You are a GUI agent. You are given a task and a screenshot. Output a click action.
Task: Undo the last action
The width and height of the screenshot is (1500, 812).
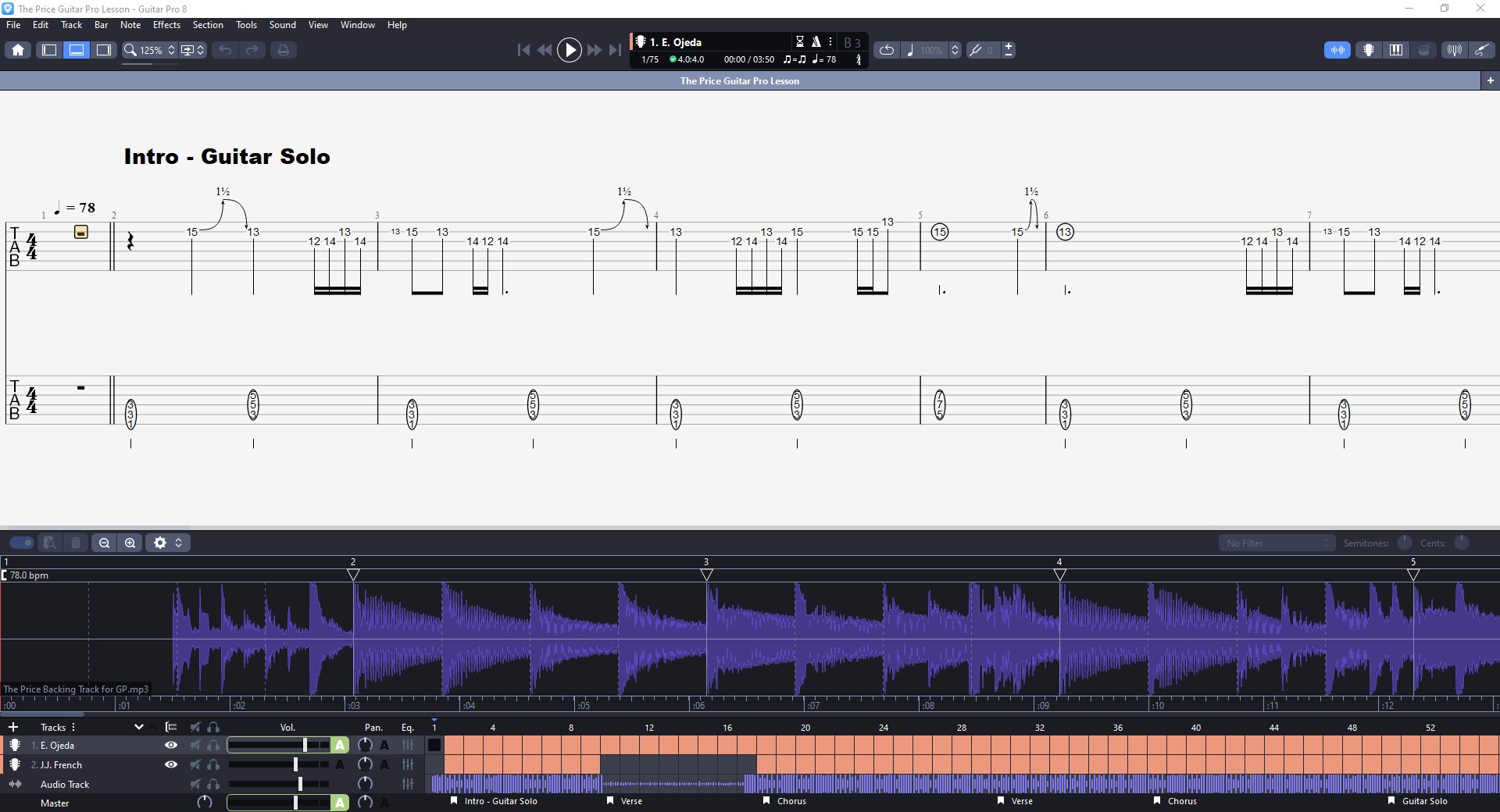[225, 50]
